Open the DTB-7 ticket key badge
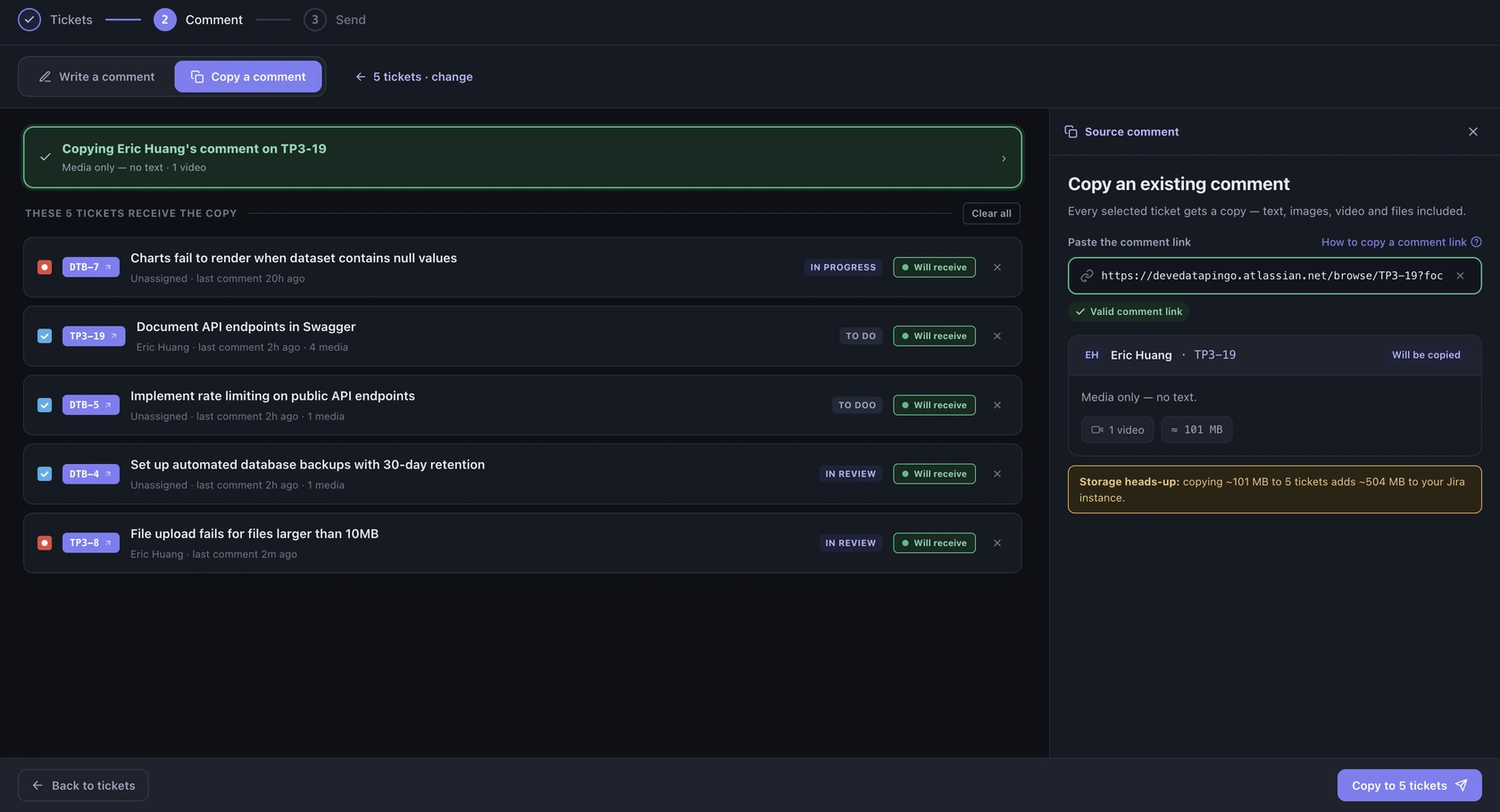 click(91, 267)
